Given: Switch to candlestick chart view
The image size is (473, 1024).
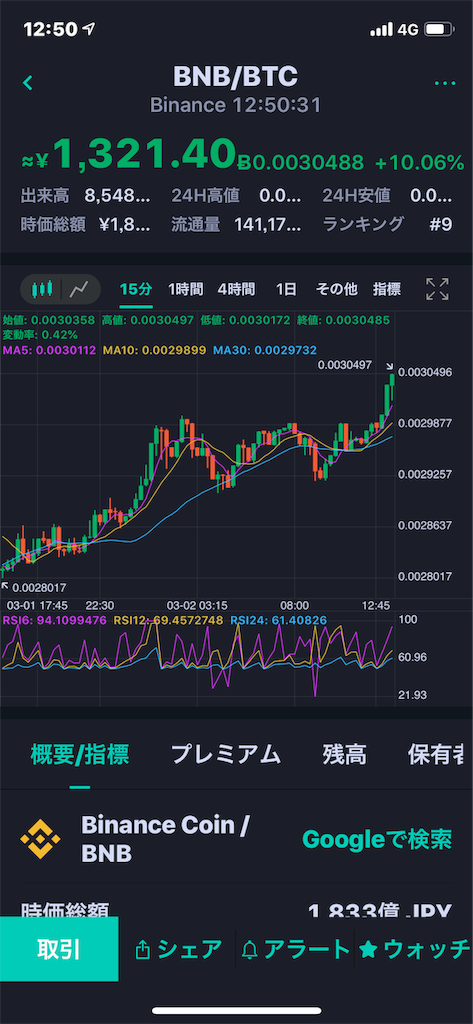Looking at the screenshot, I should (x=42, y=289).
